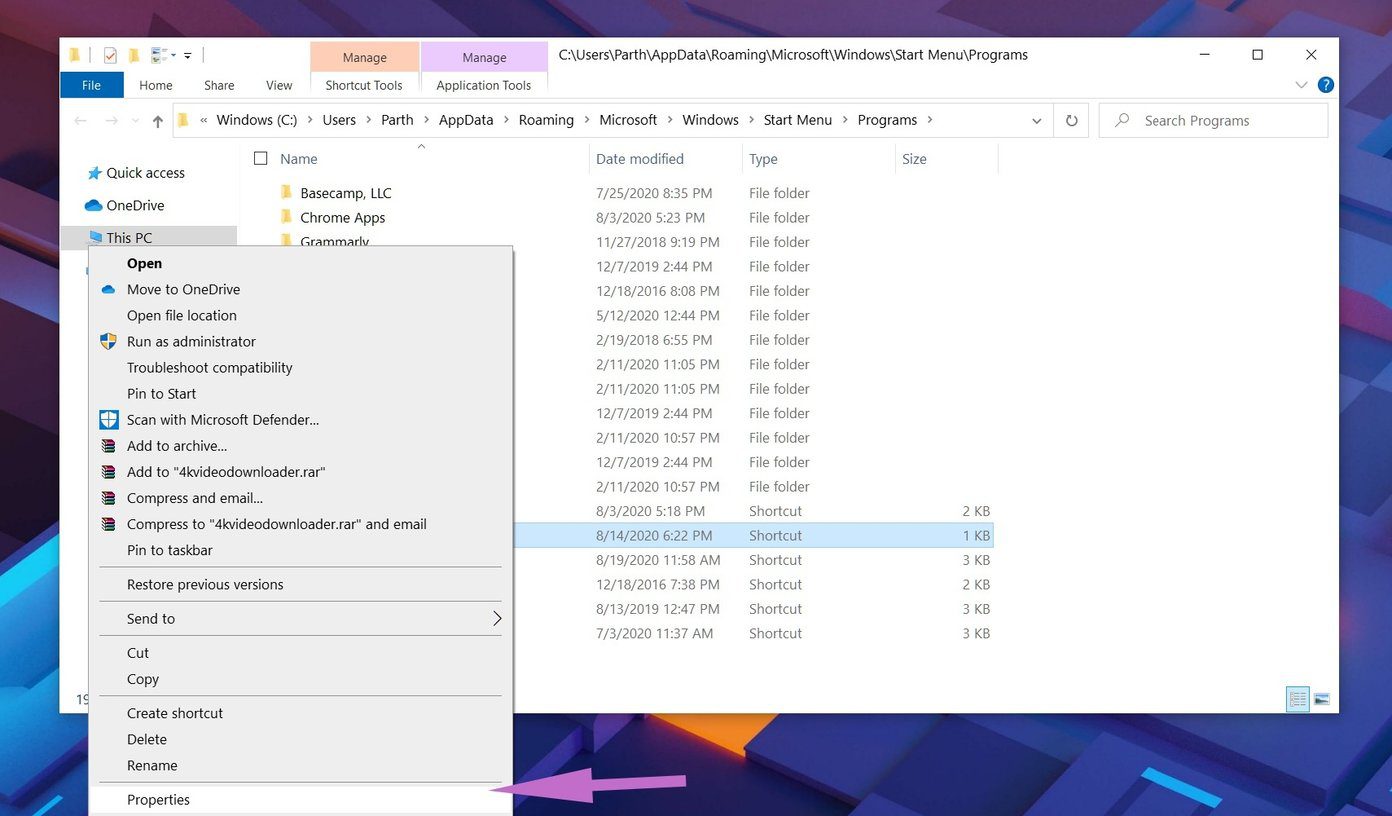The height and width of the screenshot is (816, 1392).
Task: Go to Start Menu in the breadcrumb
Action: 798,120
